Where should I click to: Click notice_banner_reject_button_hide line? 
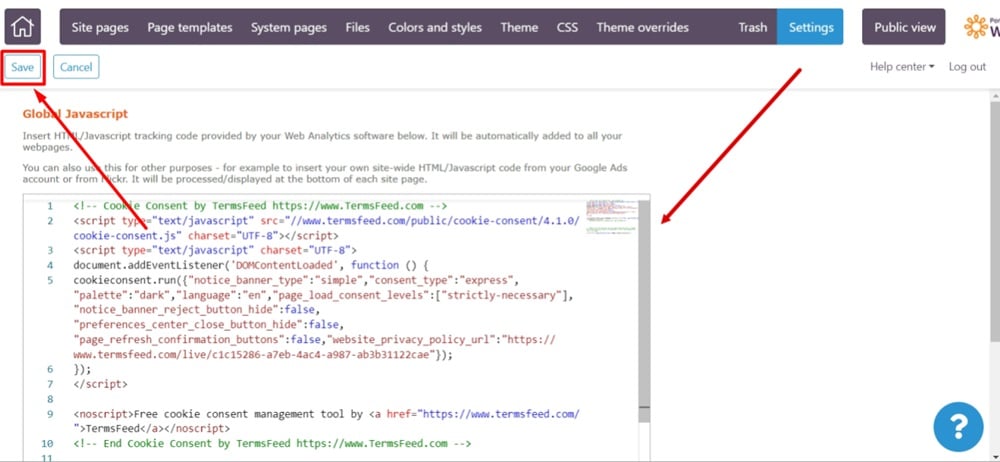coord(194,310)
